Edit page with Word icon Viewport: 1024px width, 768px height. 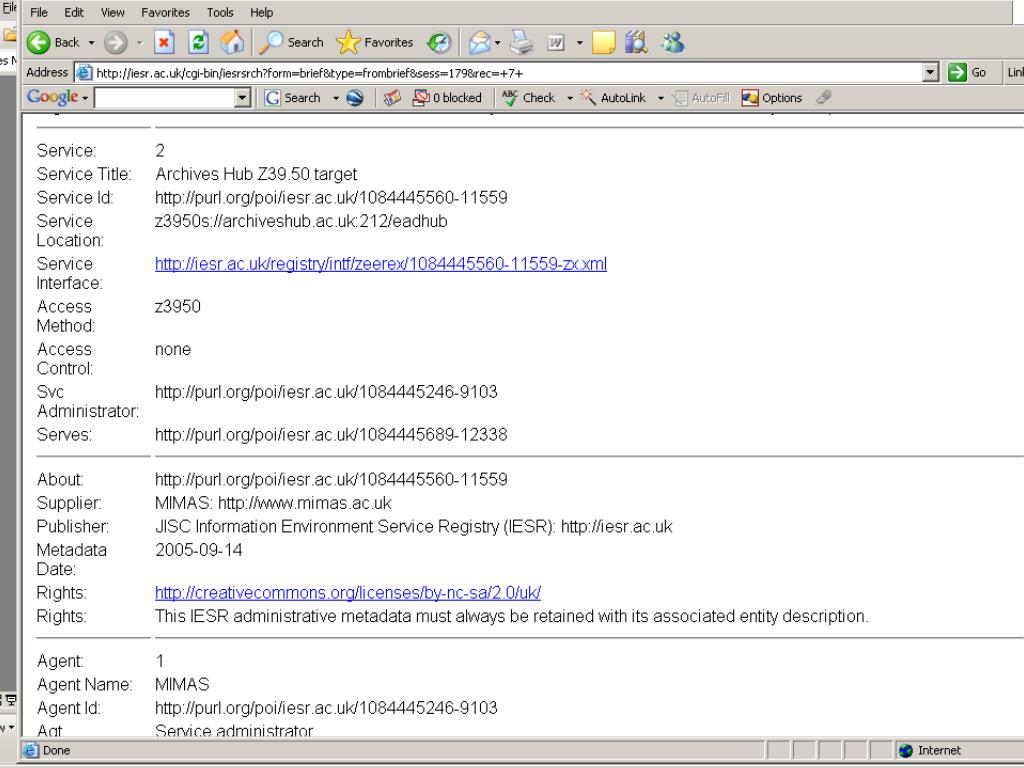pos(556,43)
